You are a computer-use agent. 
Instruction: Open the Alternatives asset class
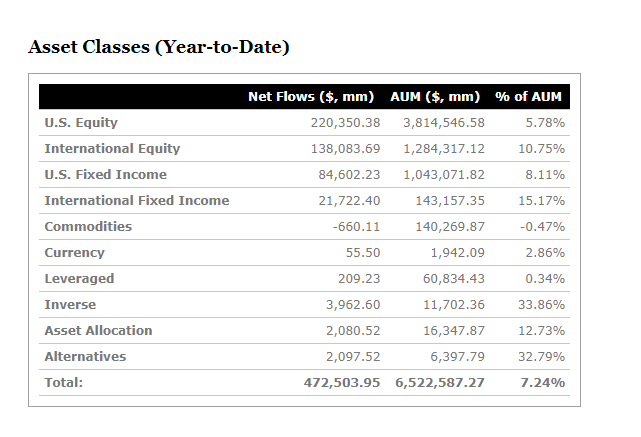click(85, 356)
